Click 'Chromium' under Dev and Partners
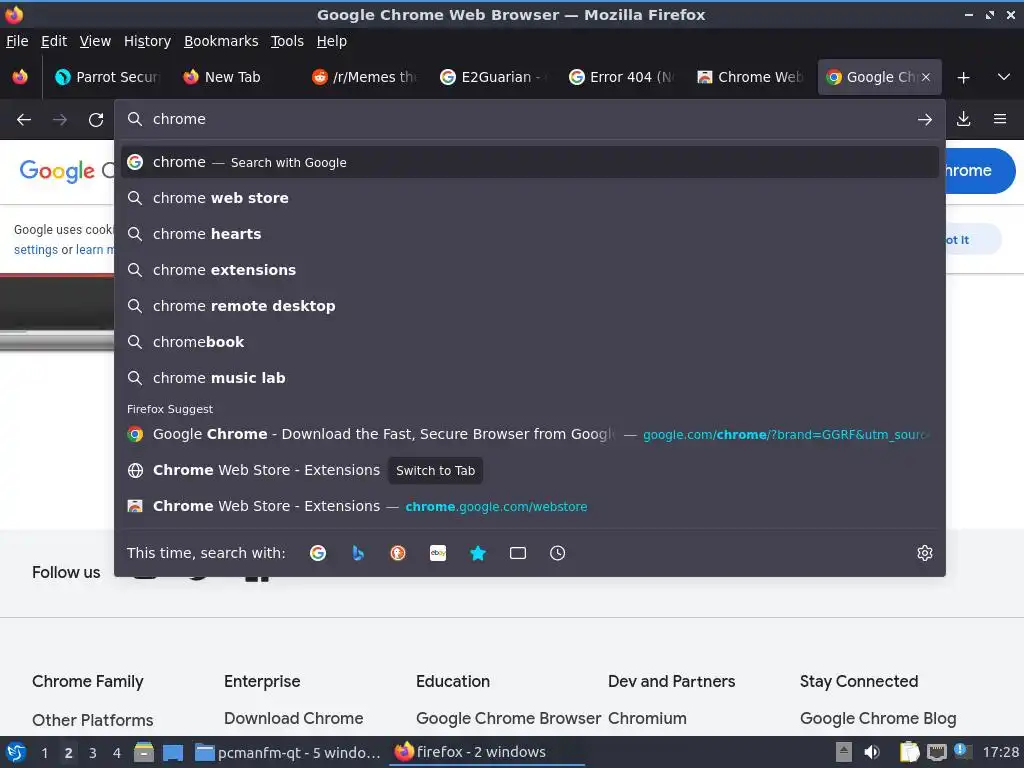Screen dimensions: 1024x768 647,718
